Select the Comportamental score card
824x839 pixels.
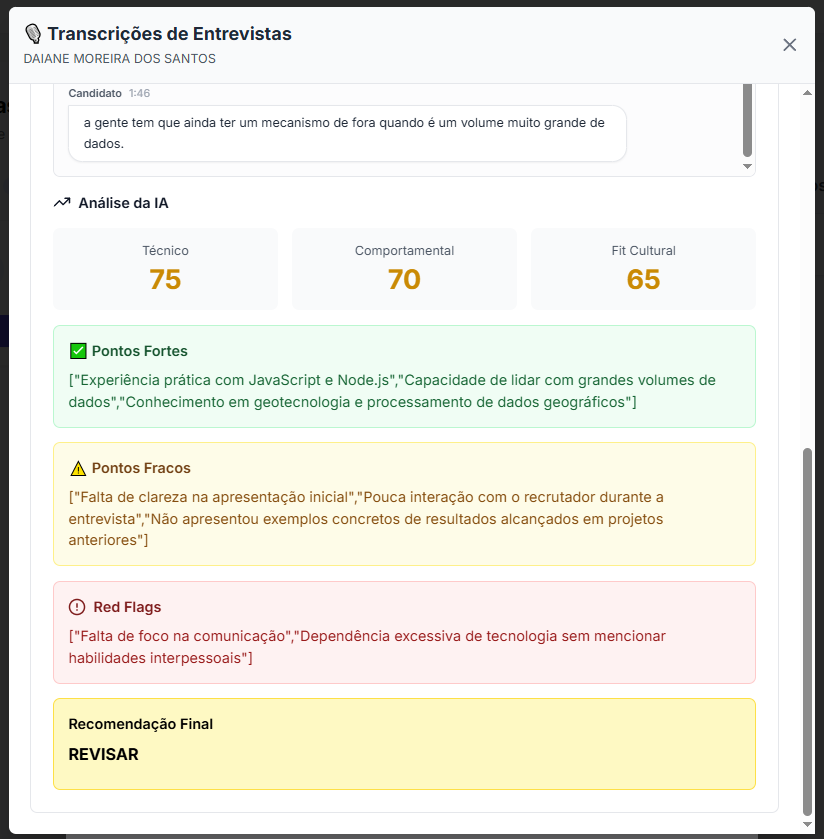pyautogui.click(x=404, y=268)
